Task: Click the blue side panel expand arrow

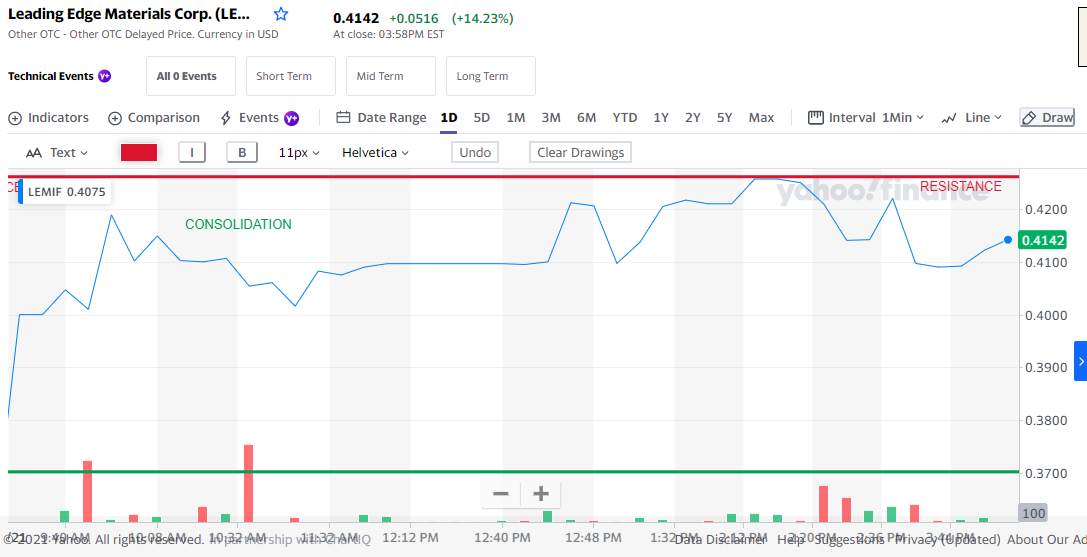Action: [1080, 361]
